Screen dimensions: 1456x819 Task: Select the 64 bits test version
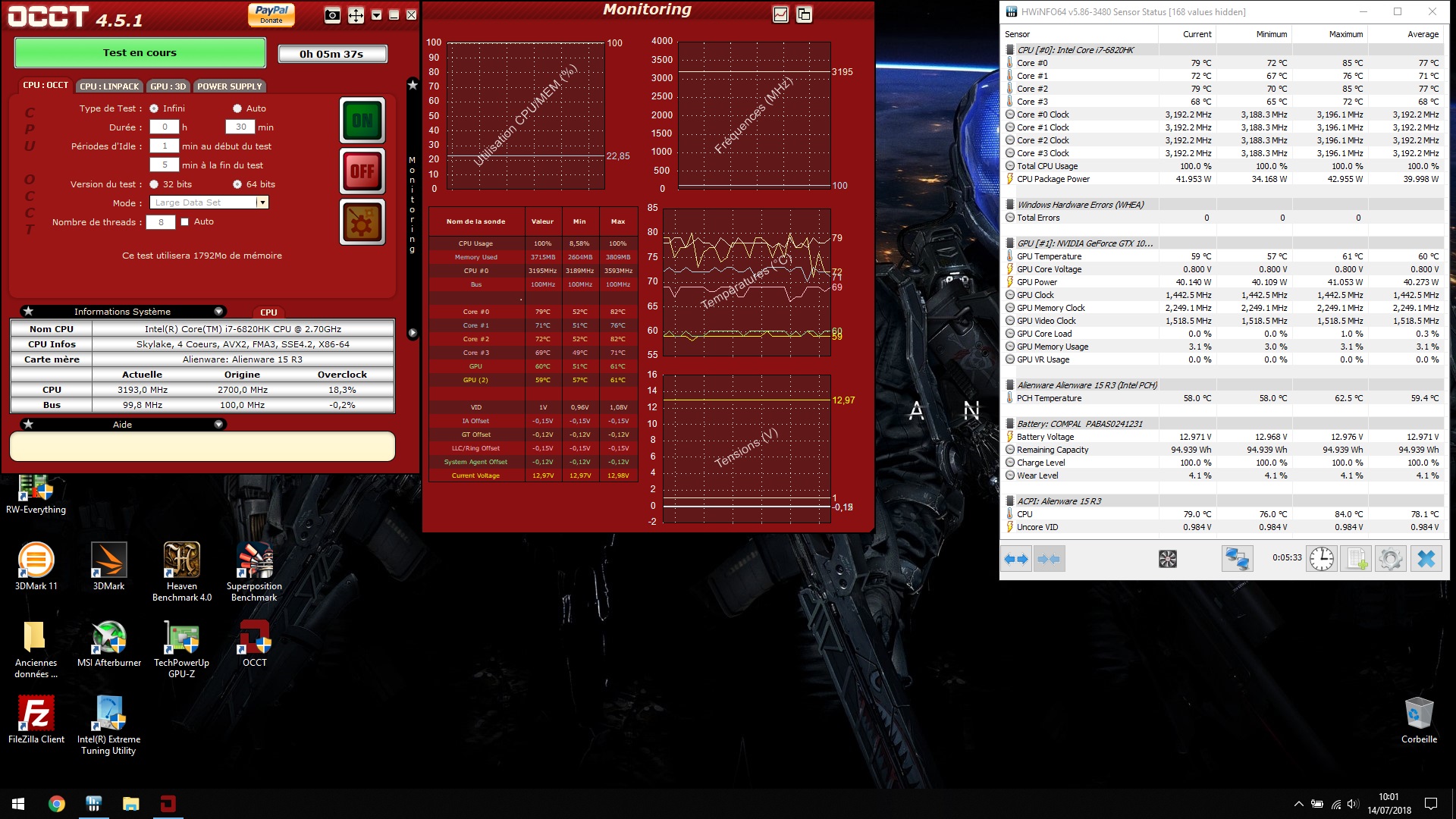click(237, 184)
